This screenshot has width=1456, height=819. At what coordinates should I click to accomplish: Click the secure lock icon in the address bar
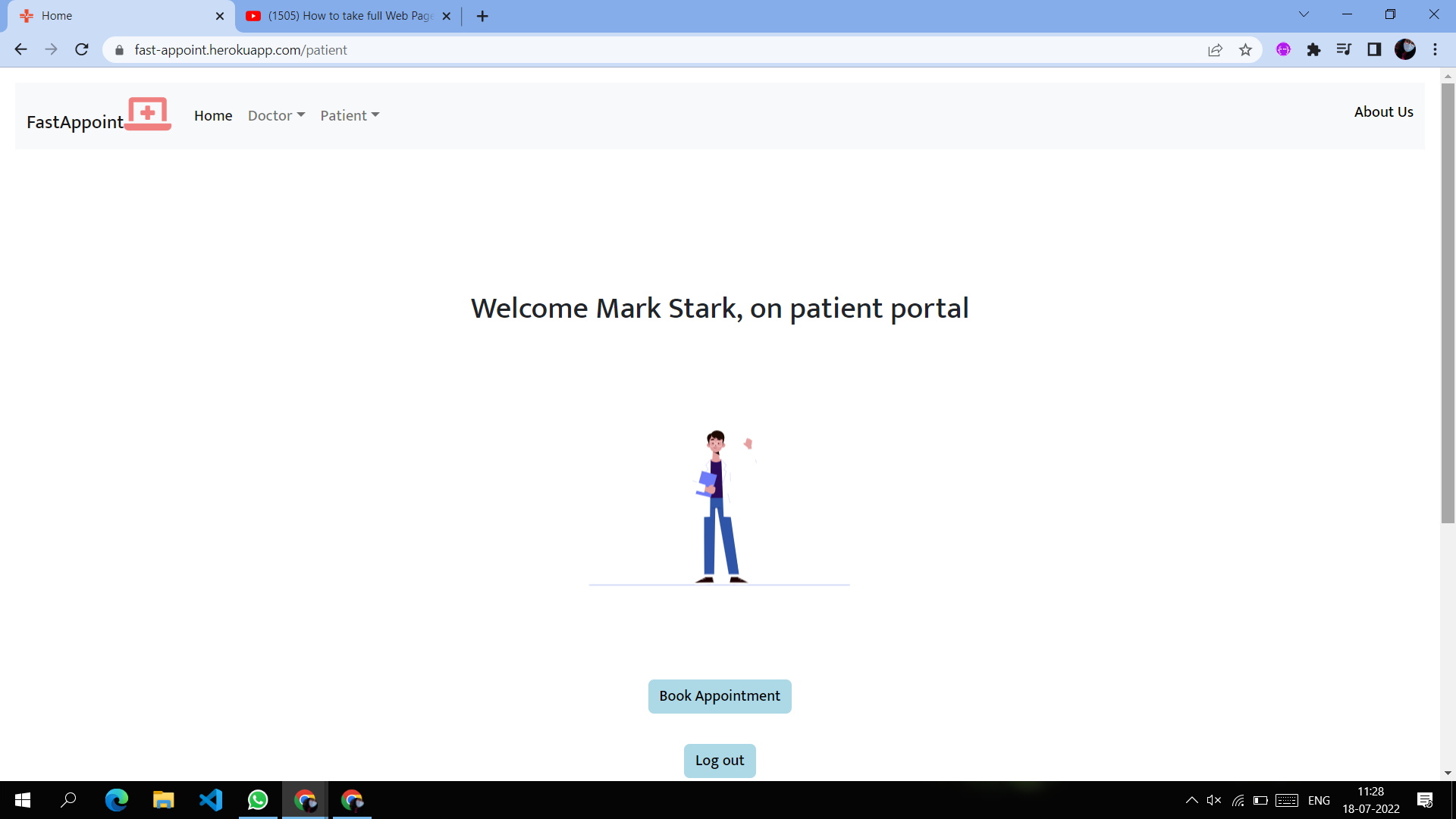tap(119, 49)
